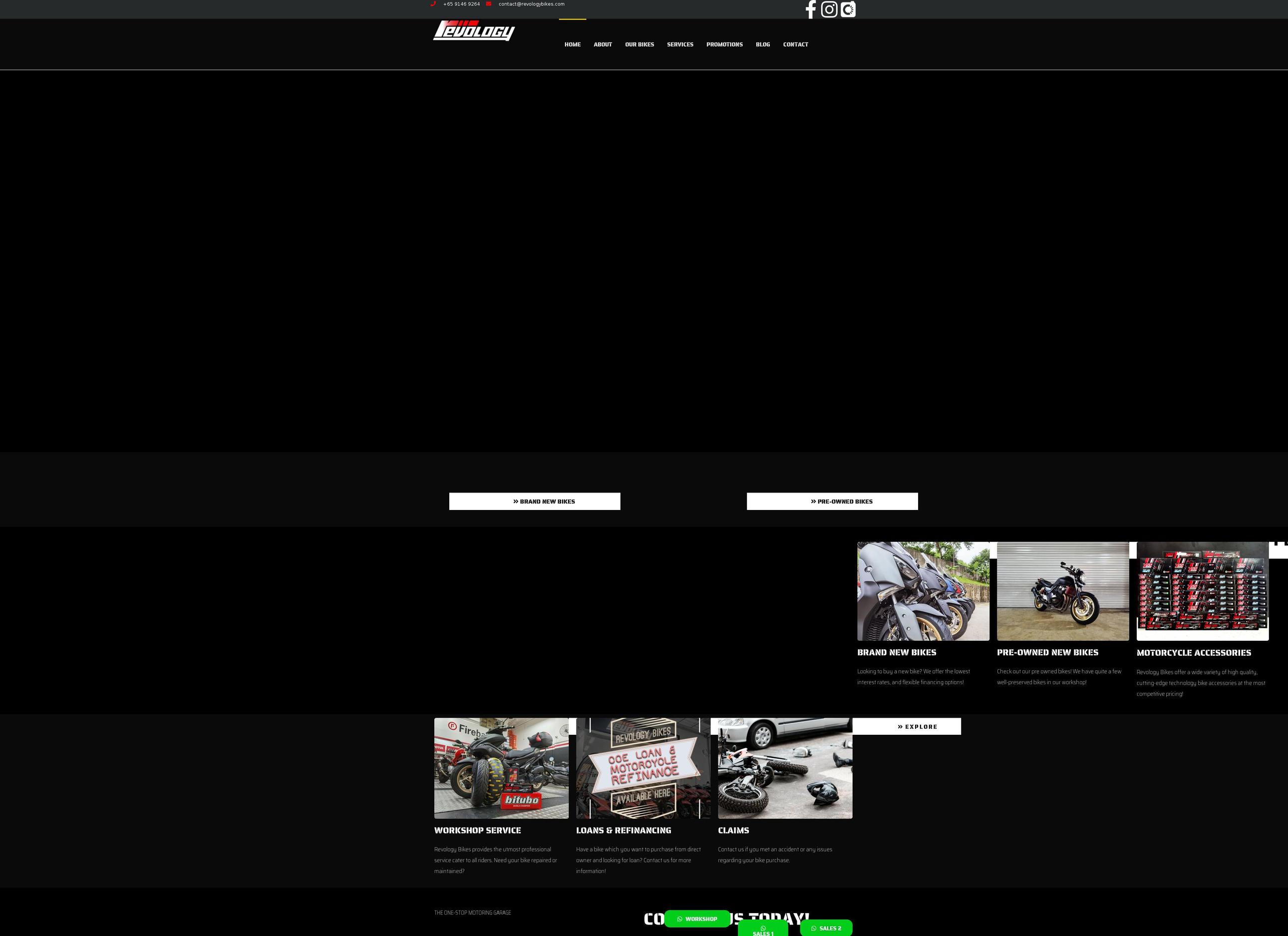This screenshot has width=1288, height=936.
Task: Open the Motorcycle Accessories product photo
Action: [1202, 591]
